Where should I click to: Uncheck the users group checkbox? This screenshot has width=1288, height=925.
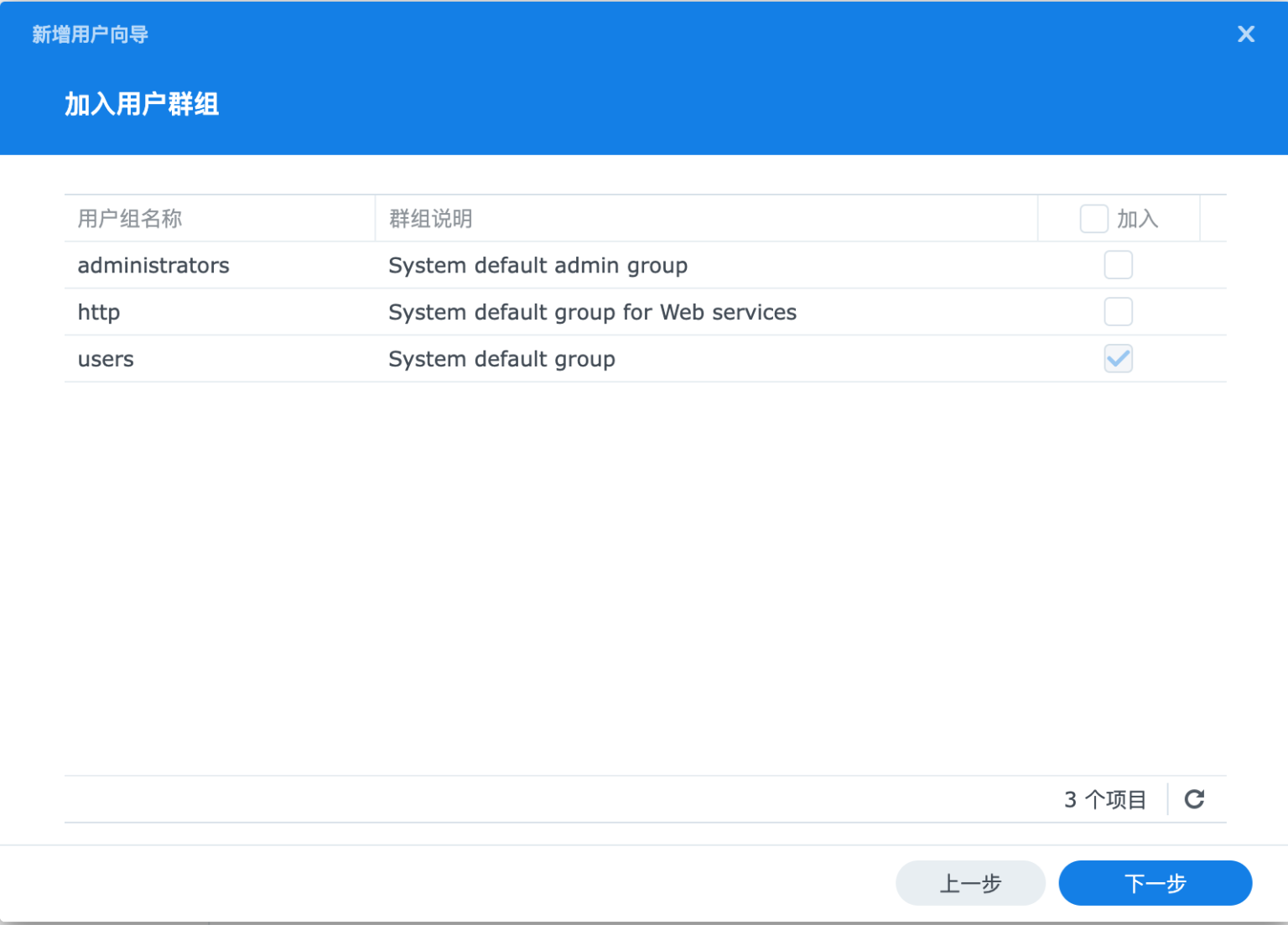point(1118,359)
